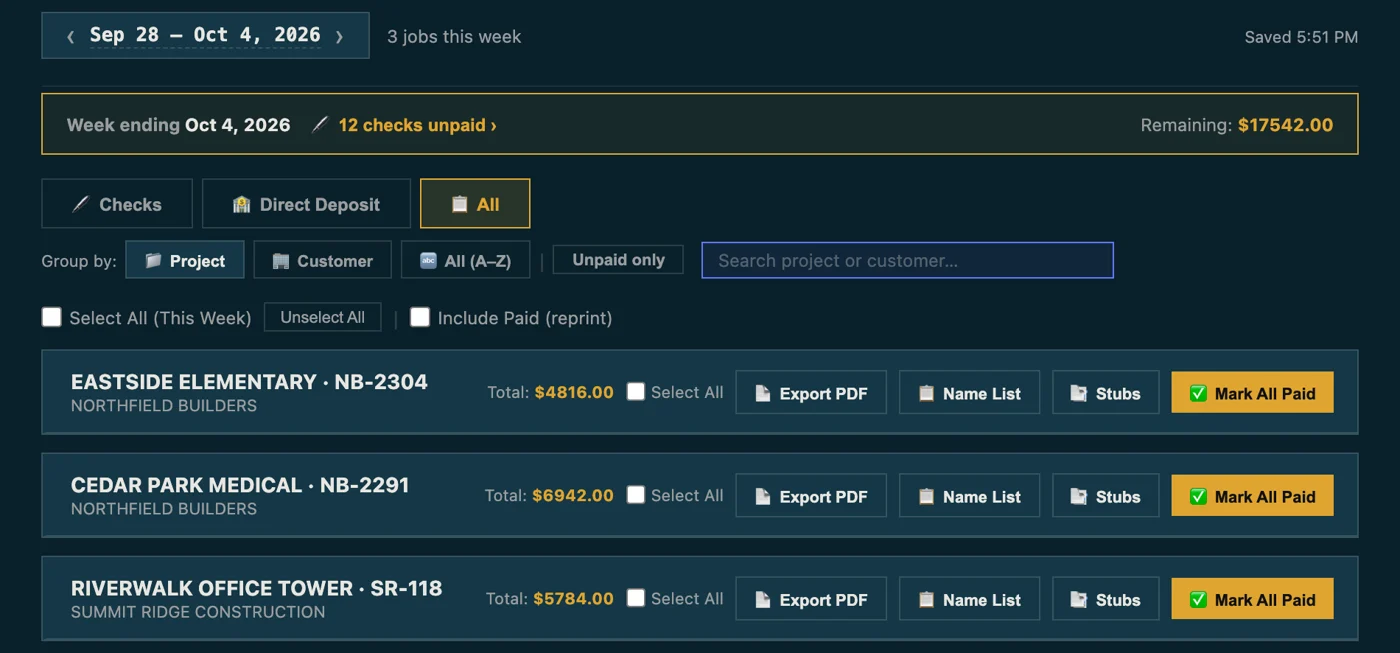Print Stubs for Riverwalk Office Tower
This screenshot has height=653, width=1400.
click(x=1105, y=598)
